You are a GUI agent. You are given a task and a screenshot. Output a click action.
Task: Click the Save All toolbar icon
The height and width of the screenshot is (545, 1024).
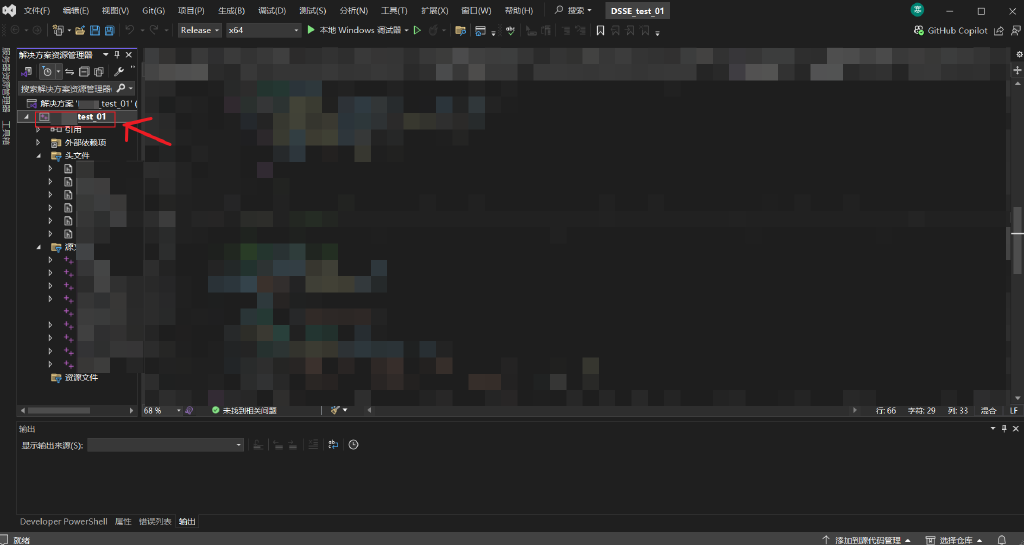tap(108, 31)
